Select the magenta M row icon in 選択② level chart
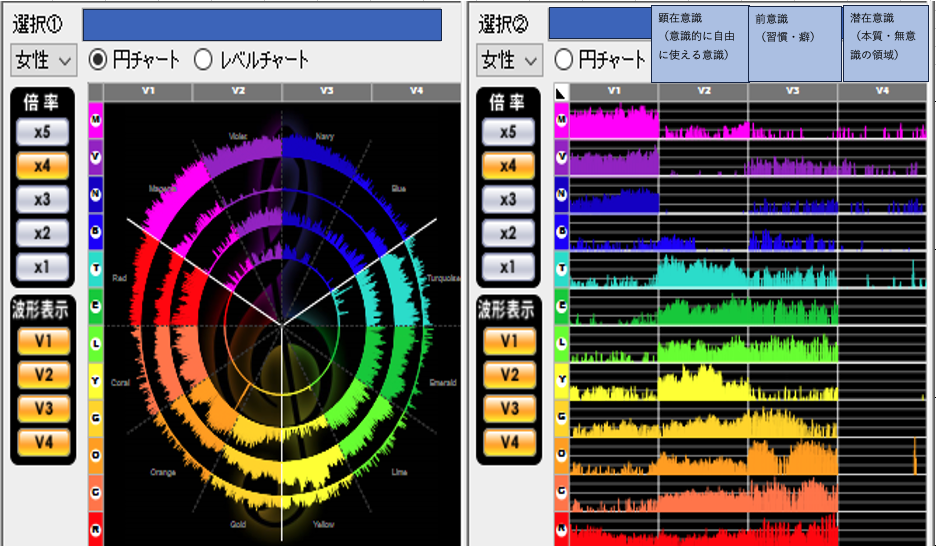The height and width of the screenshot is (546, 936). pos(561,120)
